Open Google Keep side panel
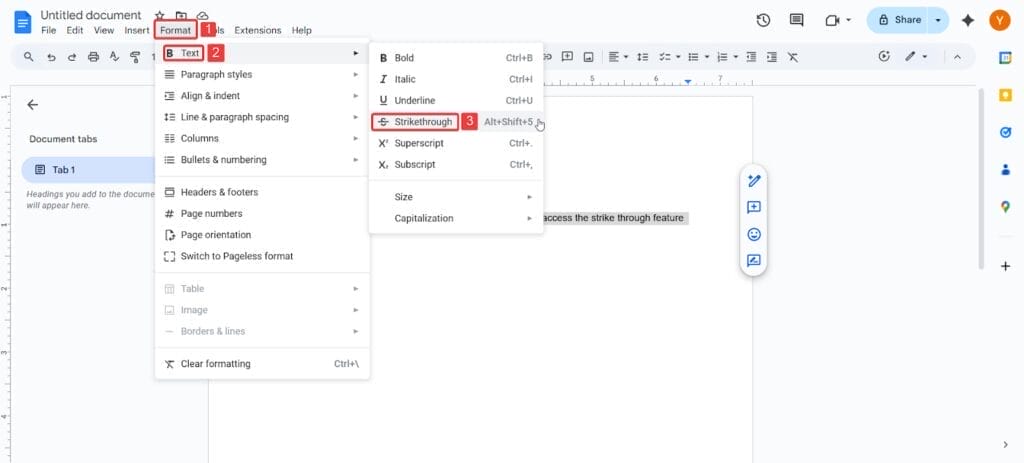This screenshot has height=463, width=1024. pos(1006,95)
